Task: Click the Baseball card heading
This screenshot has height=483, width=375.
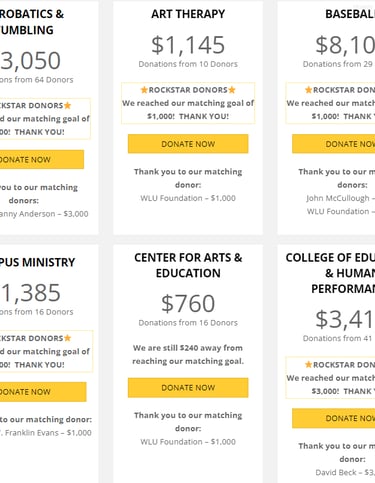Action: [350, 14]
